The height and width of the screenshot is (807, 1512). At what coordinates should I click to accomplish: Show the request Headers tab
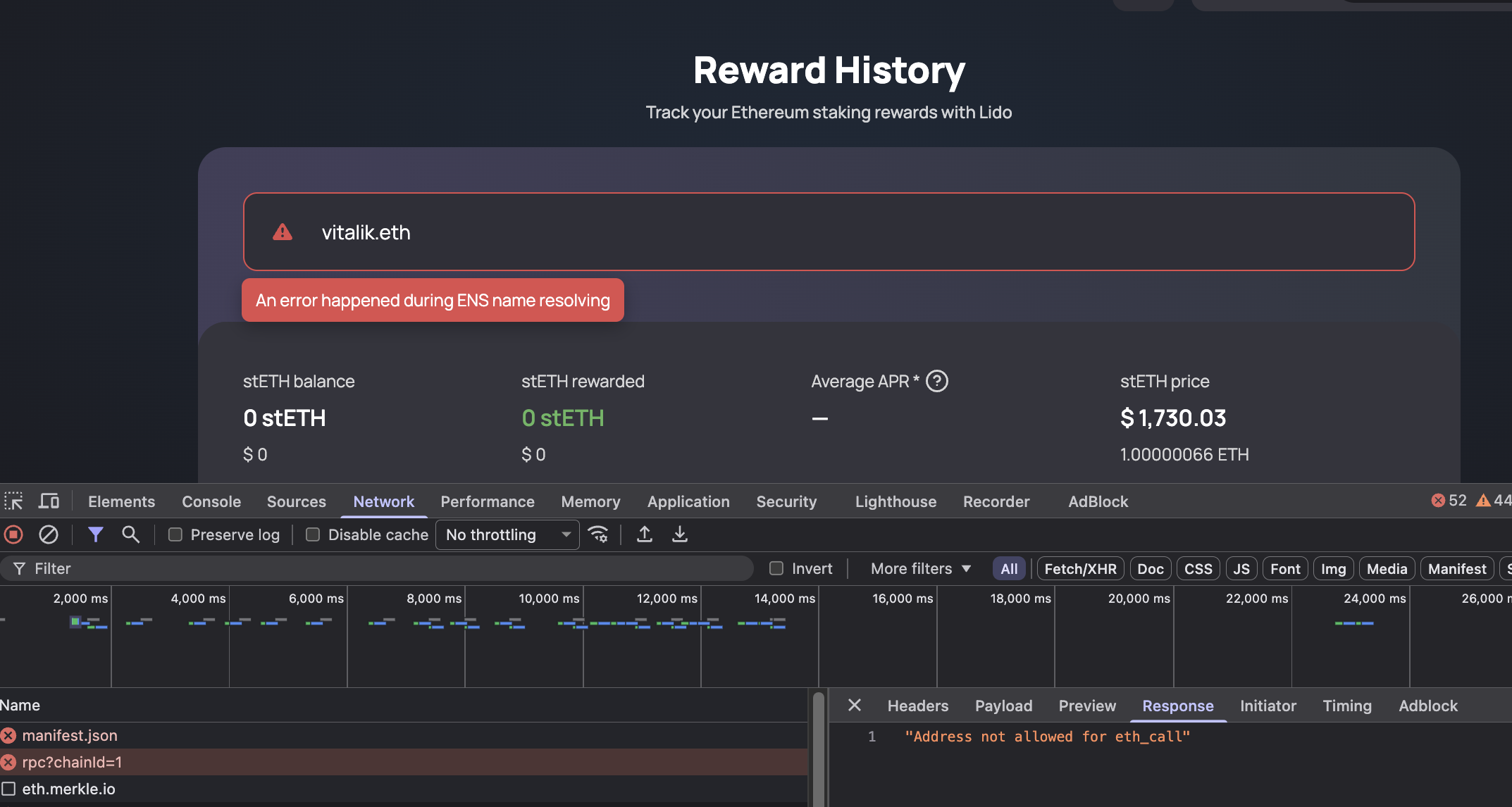point(918,706)
